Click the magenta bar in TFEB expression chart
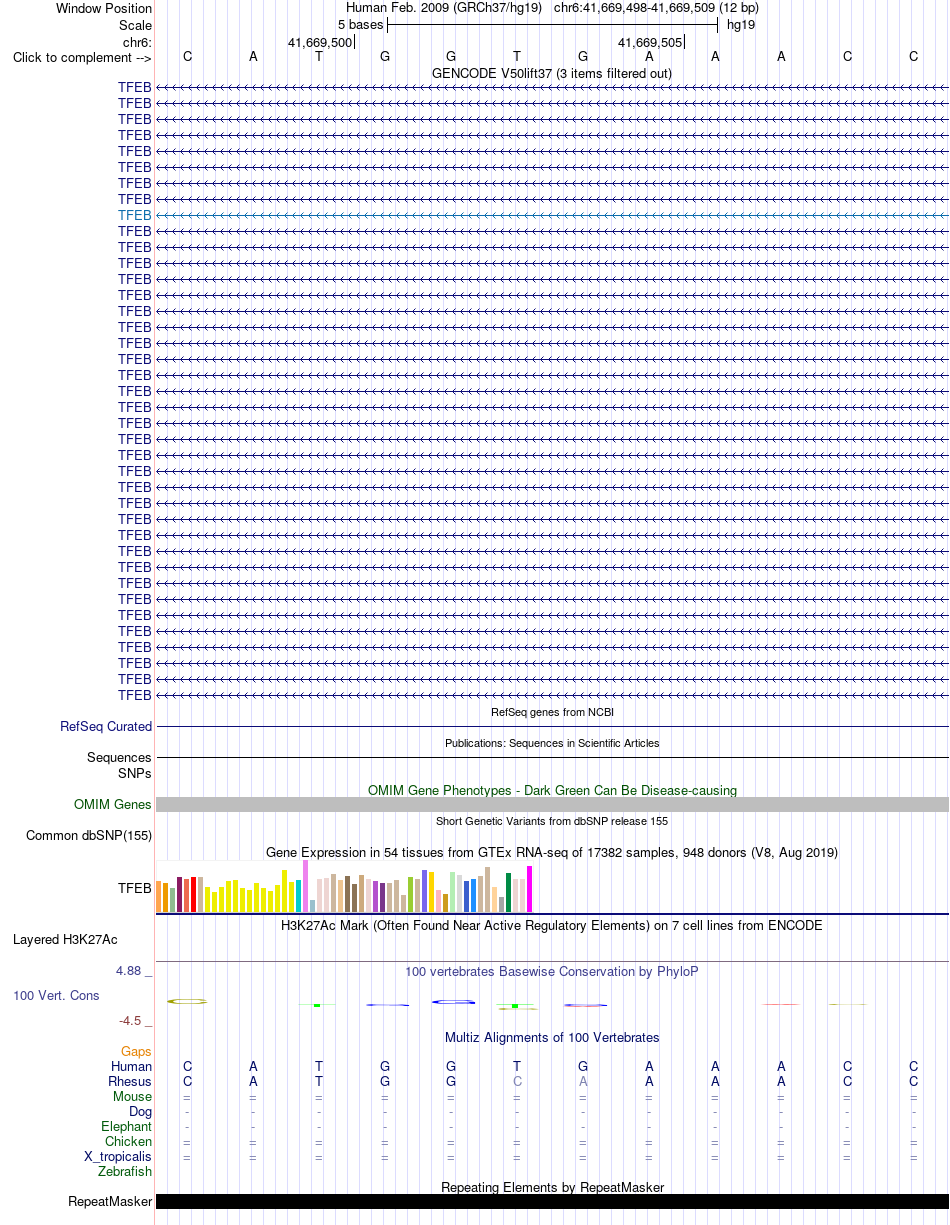This screenshot has width=950, height=1225. coord(530,889)
